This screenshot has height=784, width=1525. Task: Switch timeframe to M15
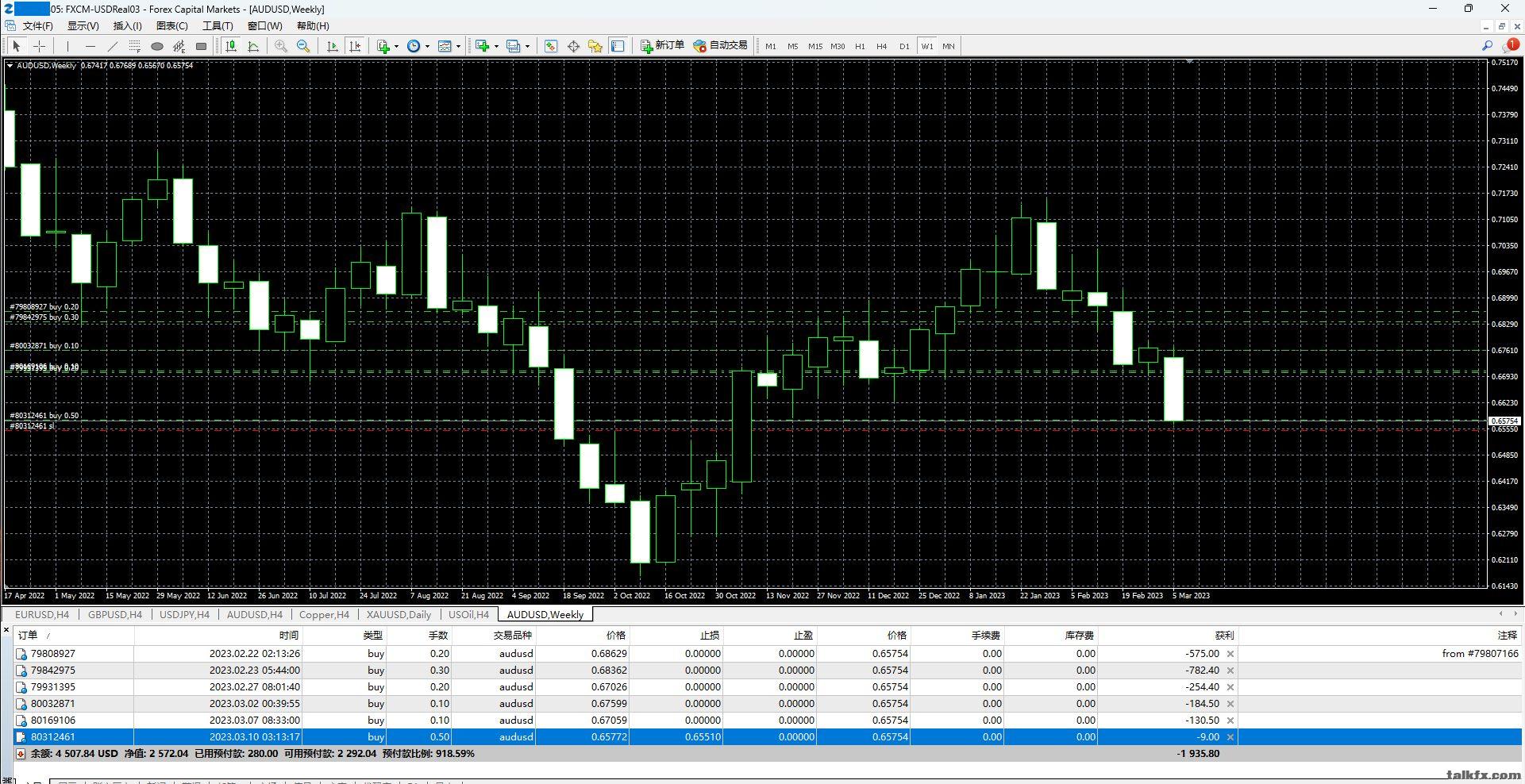[x=815, y=46]
